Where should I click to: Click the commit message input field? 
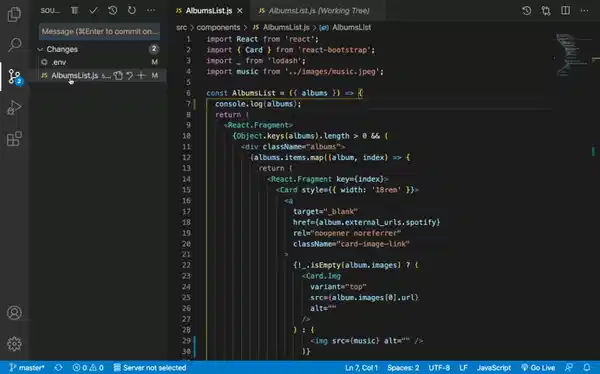[x=99, y=31]
